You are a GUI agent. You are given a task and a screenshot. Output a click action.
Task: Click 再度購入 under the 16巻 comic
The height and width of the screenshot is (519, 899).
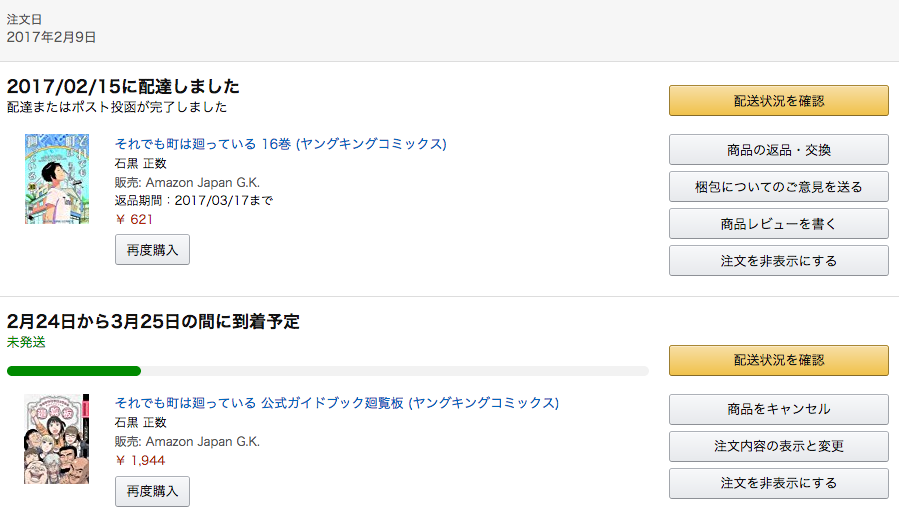(152, 250)
